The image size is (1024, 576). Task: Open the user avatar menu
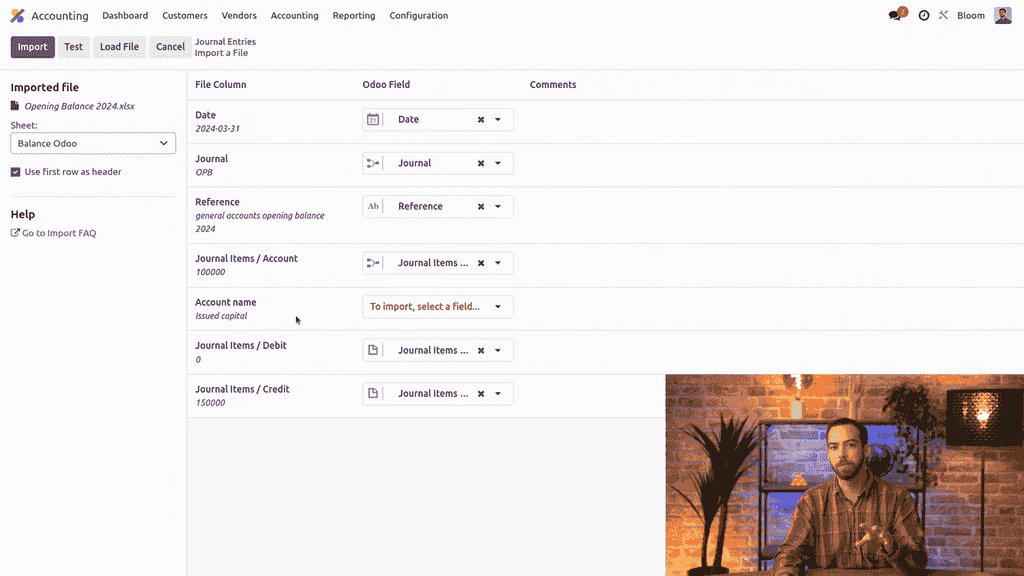coord(1002,16)
